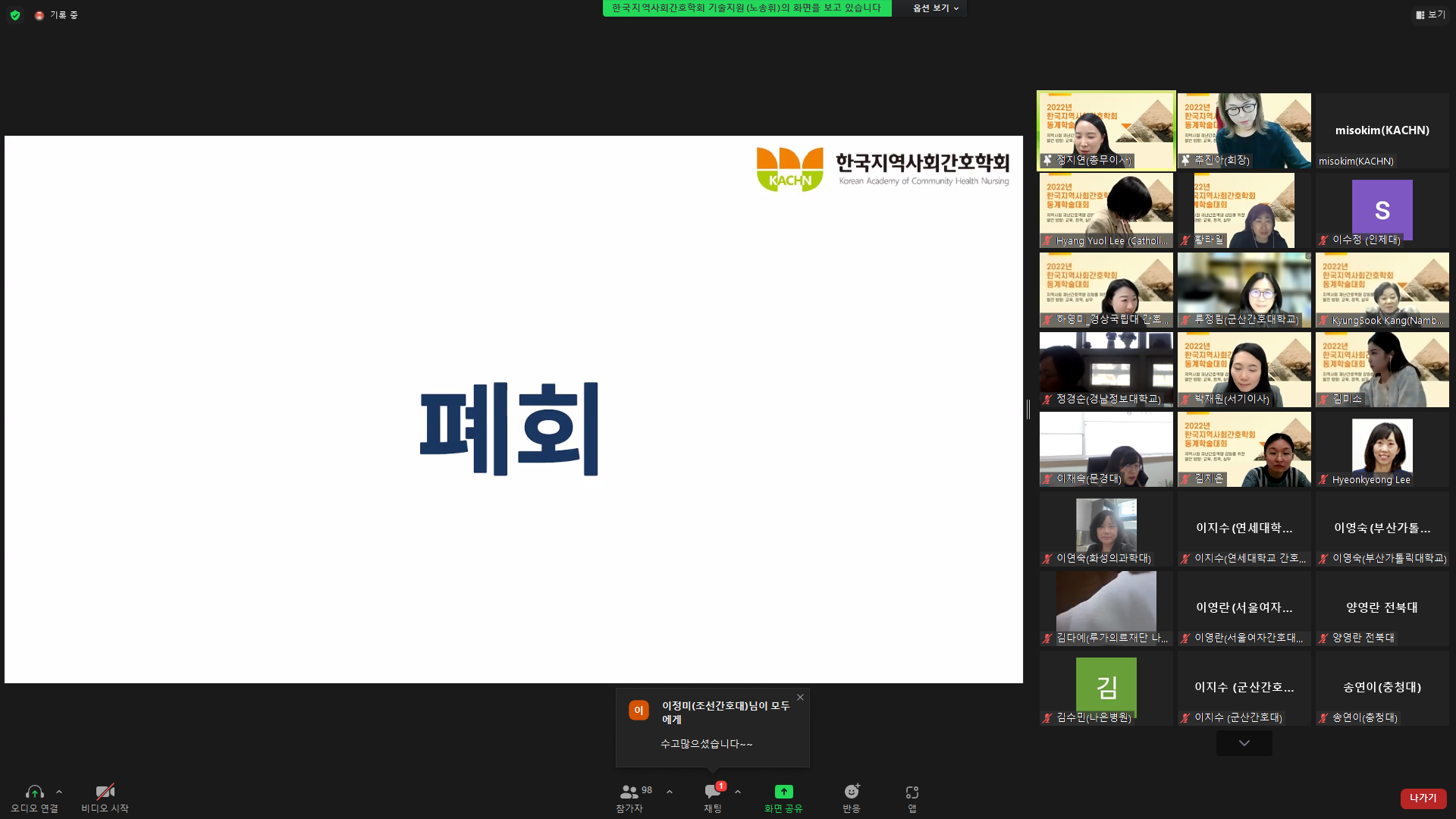This screenshot has height=819, width=1456.
Task: Open the chat panel icon
Action: (x=713, y=792)
